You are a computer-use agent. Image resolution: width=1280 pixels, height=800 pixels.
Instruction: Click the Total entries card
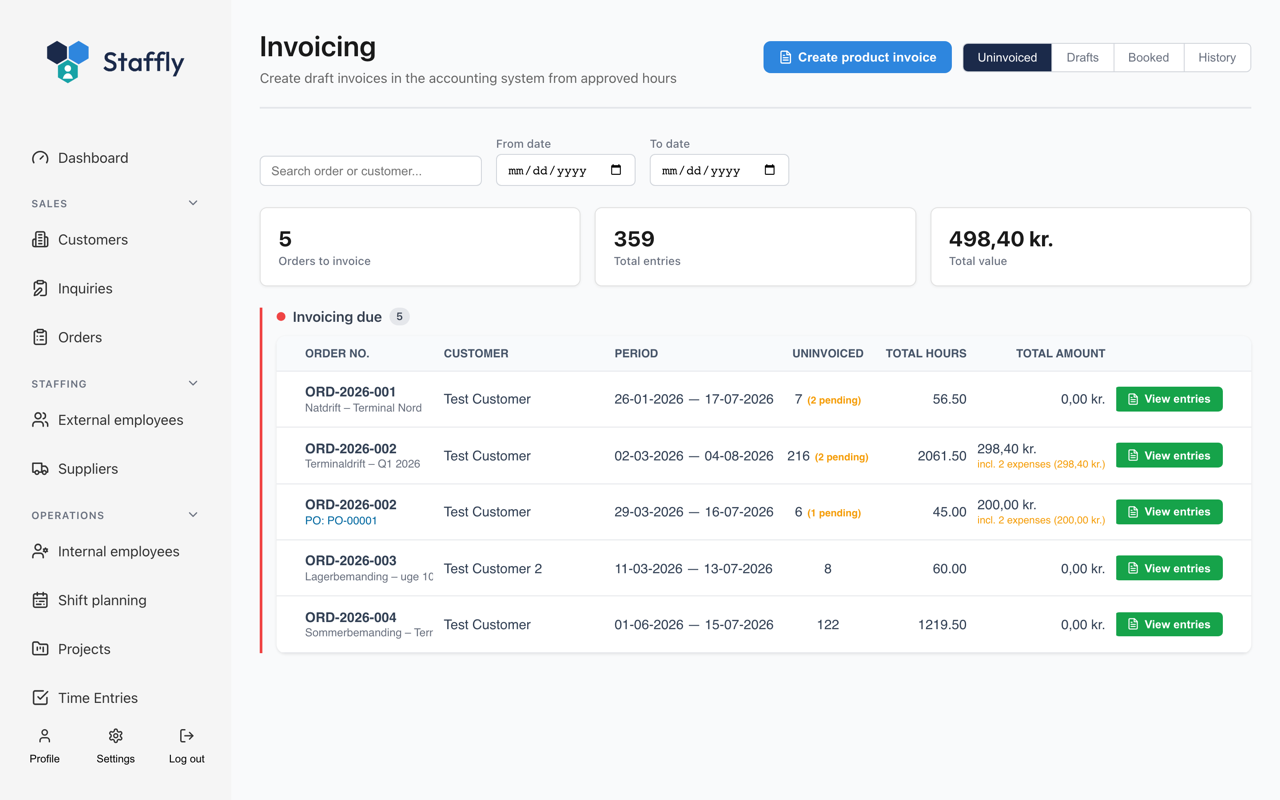pos(755,247)
